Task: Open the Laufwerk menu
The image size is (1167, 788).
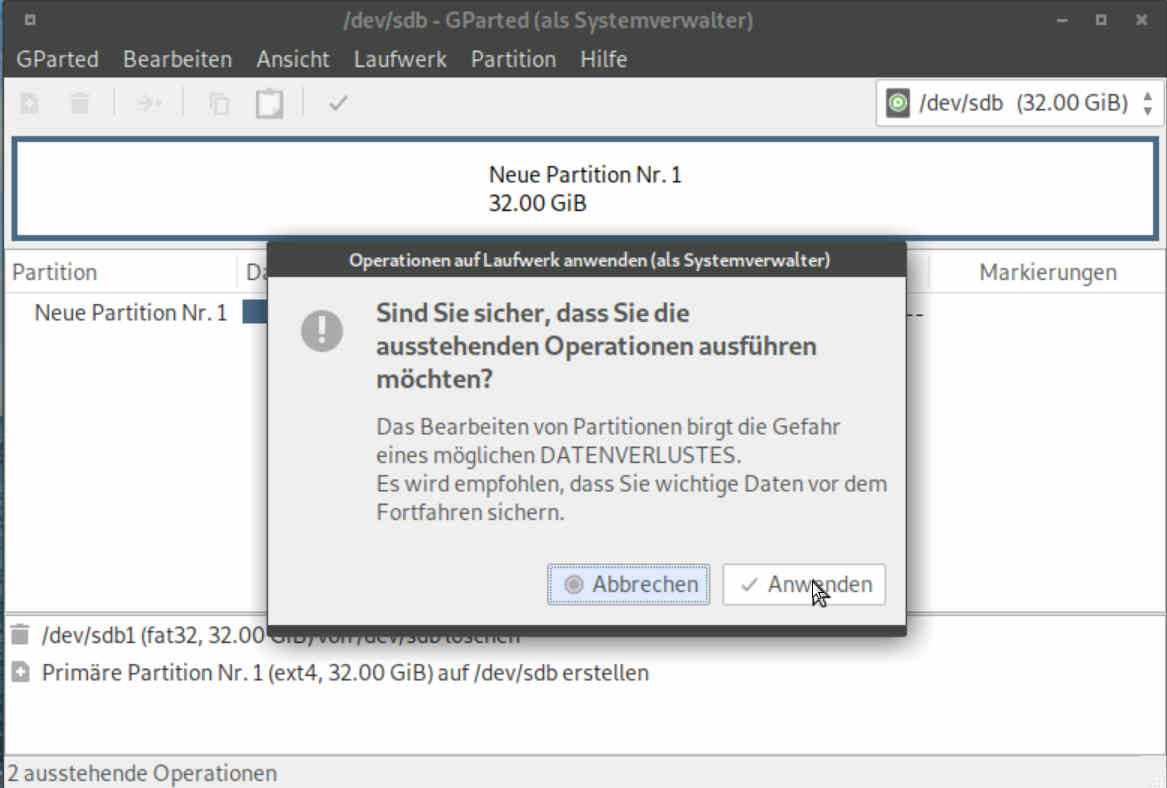Action: (400, 59)
